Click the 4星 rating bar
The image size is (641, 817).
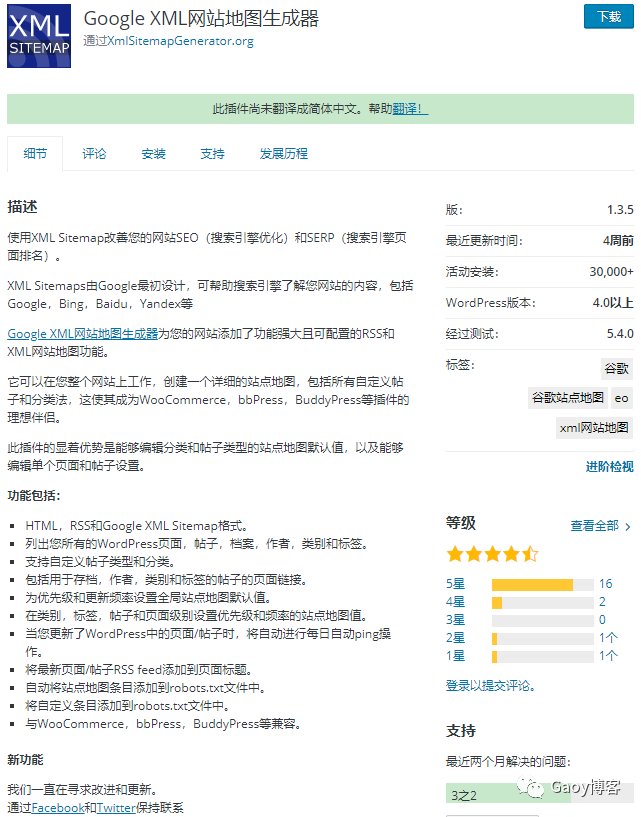coord(543,603)
